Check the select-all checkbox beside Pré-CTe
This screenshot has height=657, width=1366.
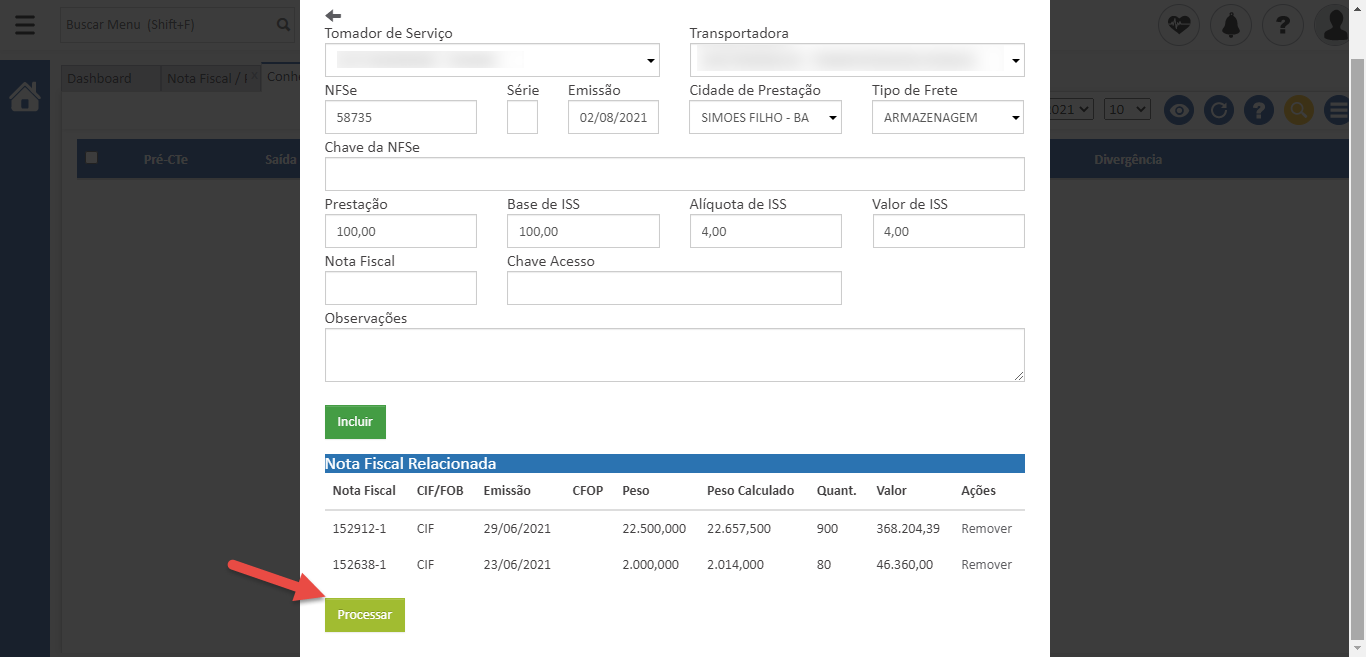(x=92, y=158)
